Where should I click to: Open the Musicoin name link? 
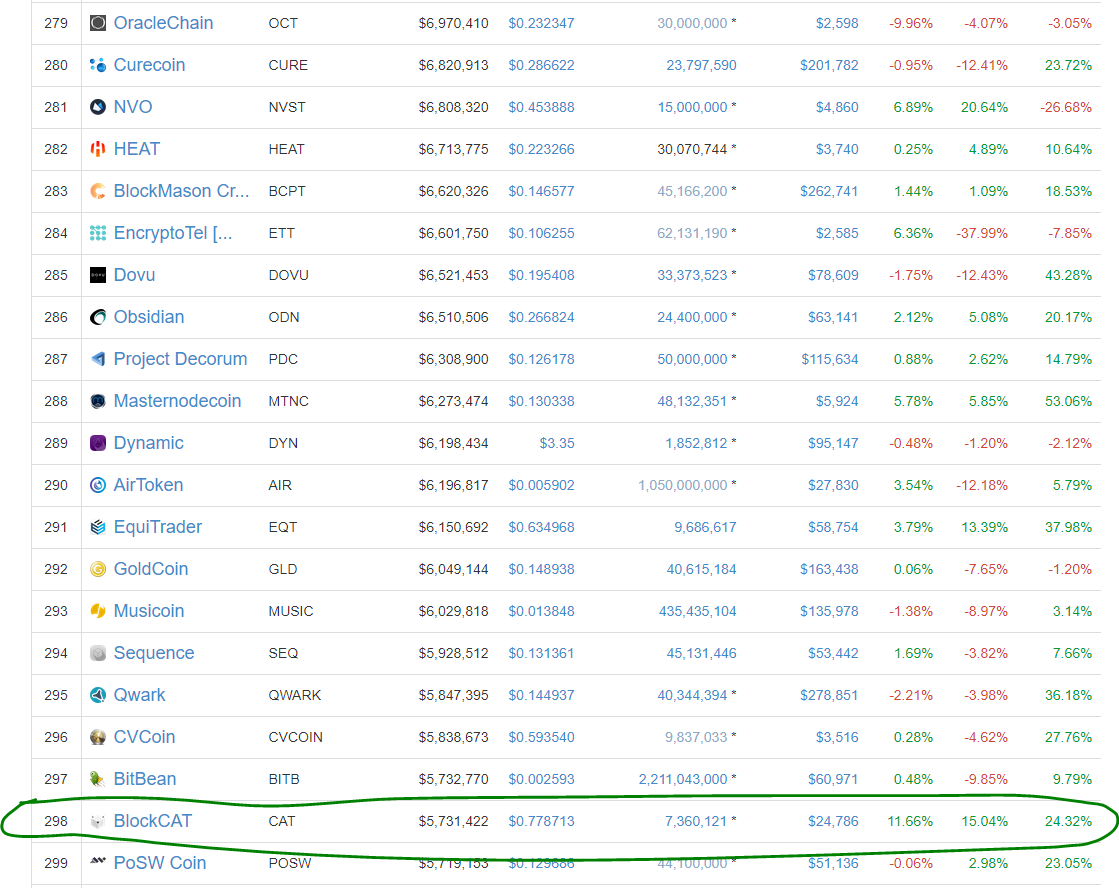click(x=149, y=611)
